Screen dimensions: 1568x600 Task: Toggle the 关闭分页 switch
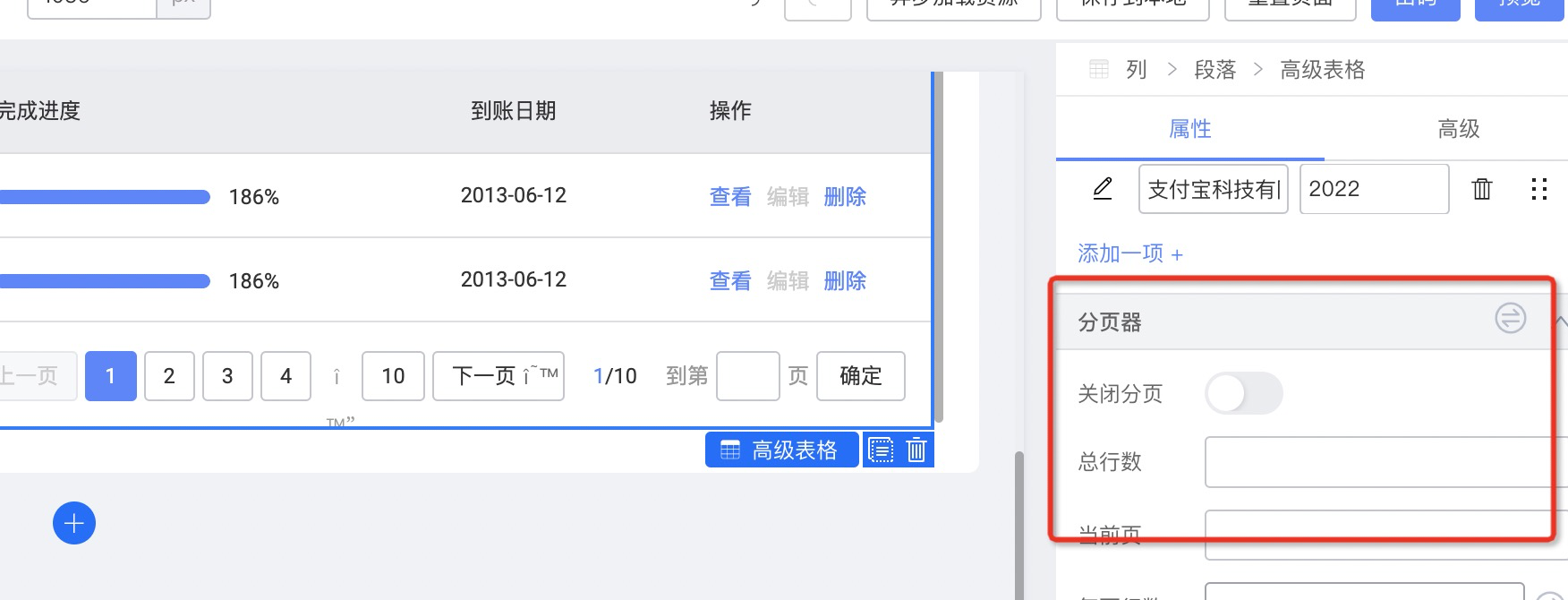1244,393
